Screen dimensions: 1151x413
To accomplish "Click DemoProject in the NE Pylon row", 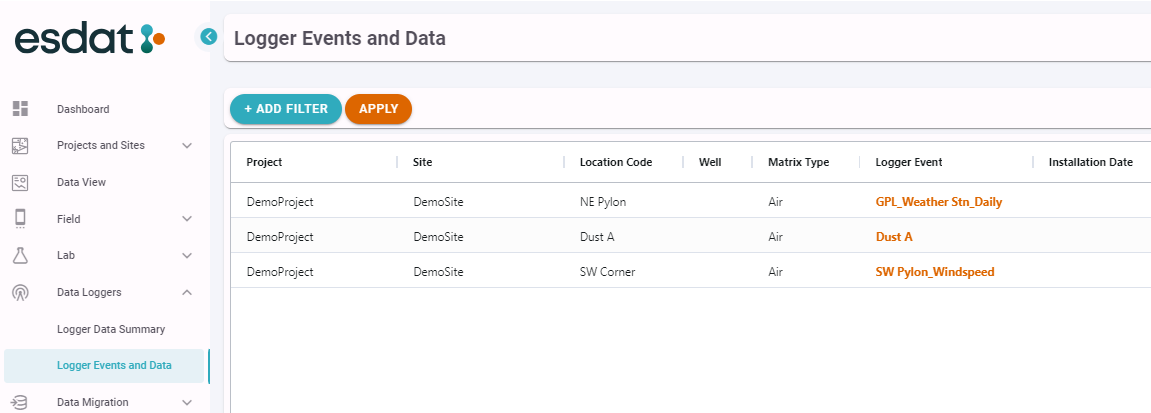I will [280, 202].
